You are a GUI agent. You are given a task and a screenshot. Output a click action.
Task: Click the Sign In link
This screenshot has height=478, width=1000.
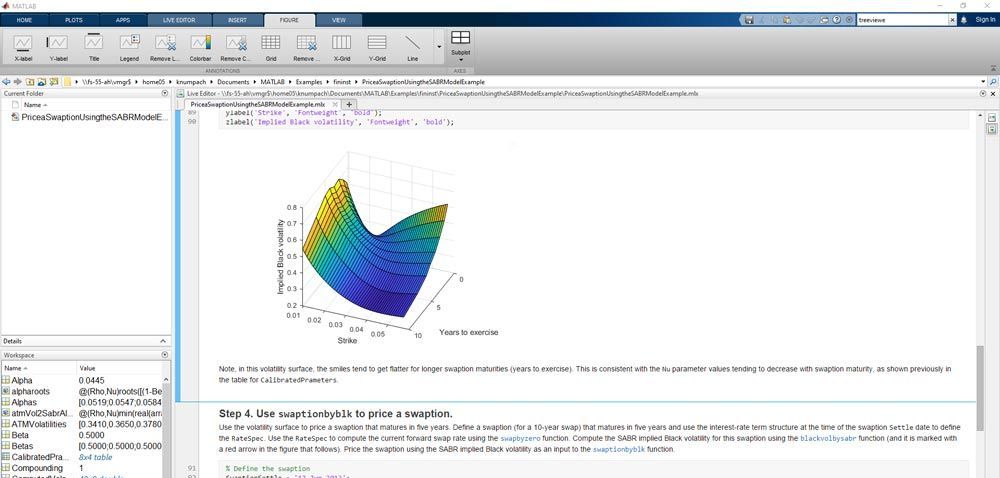(x=985, y=20)
